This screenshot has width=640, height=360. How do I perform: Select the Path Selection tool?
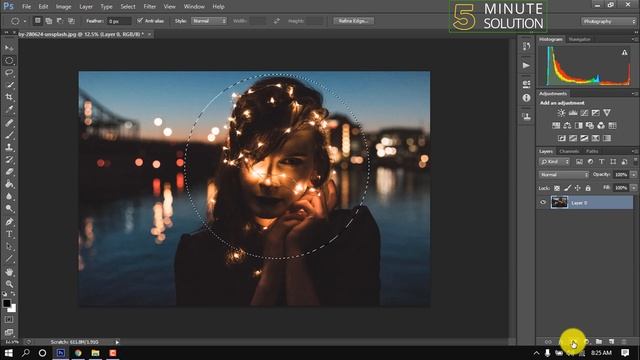click(9, 247)
